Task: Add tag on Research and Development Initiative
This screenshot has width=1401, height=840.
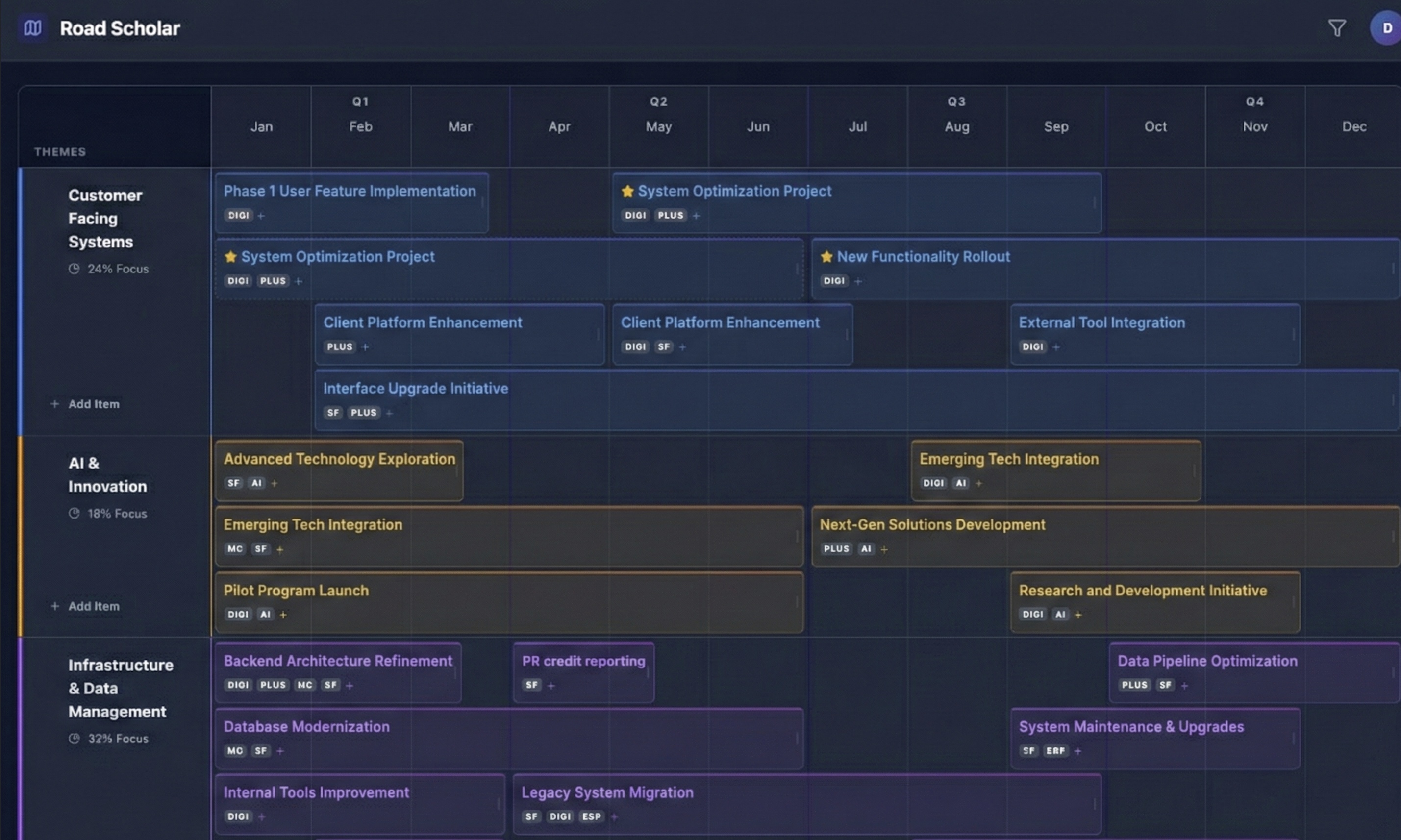Action: coord(1078,615)
